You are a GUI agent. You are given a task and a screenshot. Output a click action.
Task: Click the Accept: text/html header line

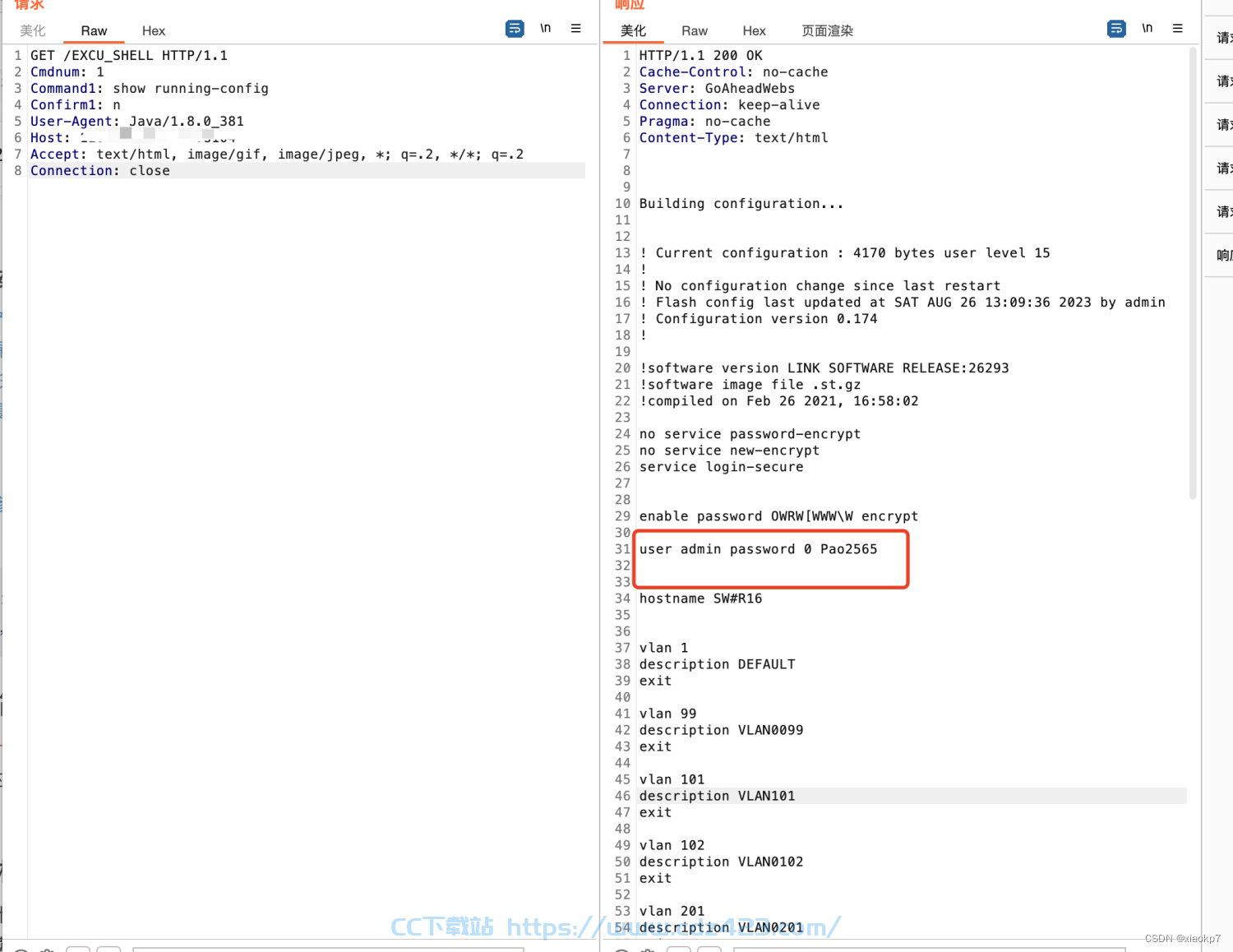pyautogui.click(x=277, y=155)
